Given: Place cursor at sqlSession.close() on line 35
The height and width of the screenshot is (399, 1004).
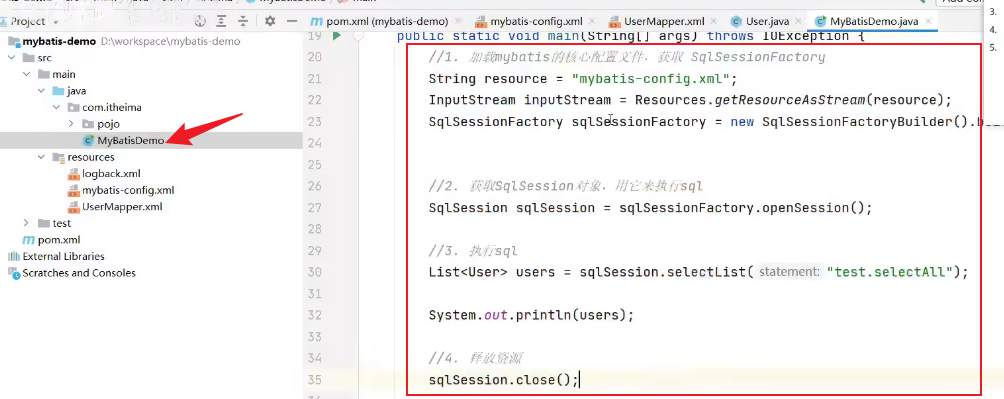Looking at the screenshot, I should (504, 380).
